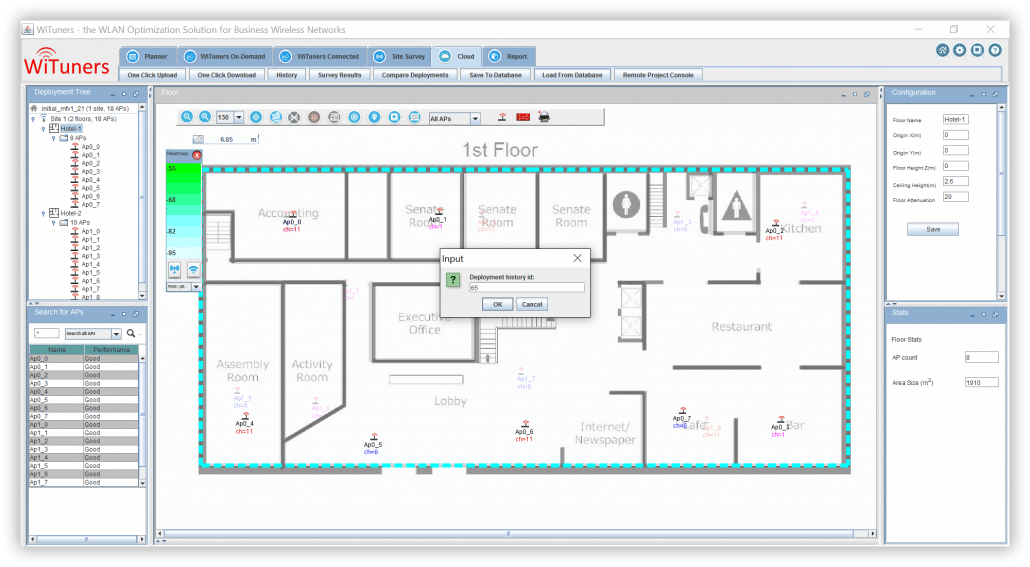Click the search magnifier in Search for APs
This screenshot has width=1030, height=567.
[x=131, y=333]
